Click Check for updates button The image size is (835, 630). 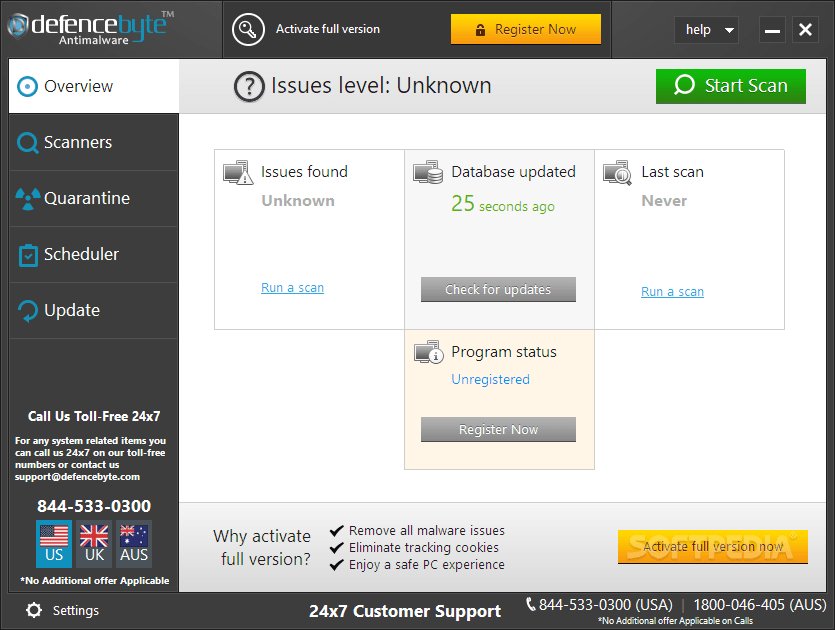tap(498, 289)
